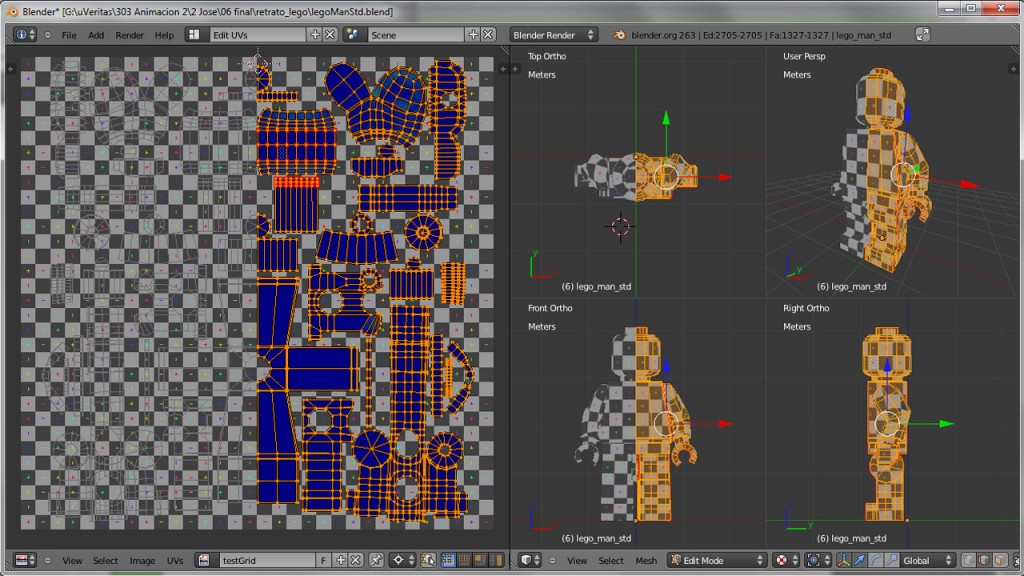
Task: Open the UVs menu in the UV editor
Action: point(174,560)
